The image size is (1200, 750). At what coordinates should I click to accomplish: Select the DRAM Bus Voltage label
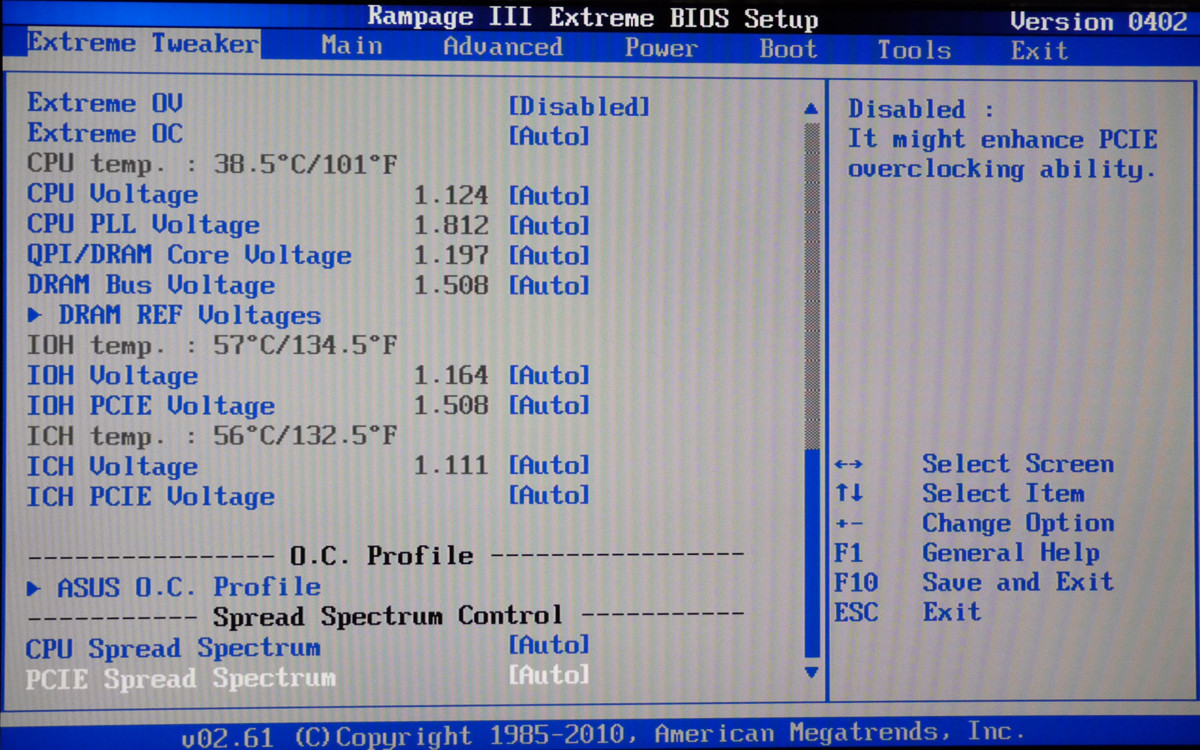coord(151,285)
